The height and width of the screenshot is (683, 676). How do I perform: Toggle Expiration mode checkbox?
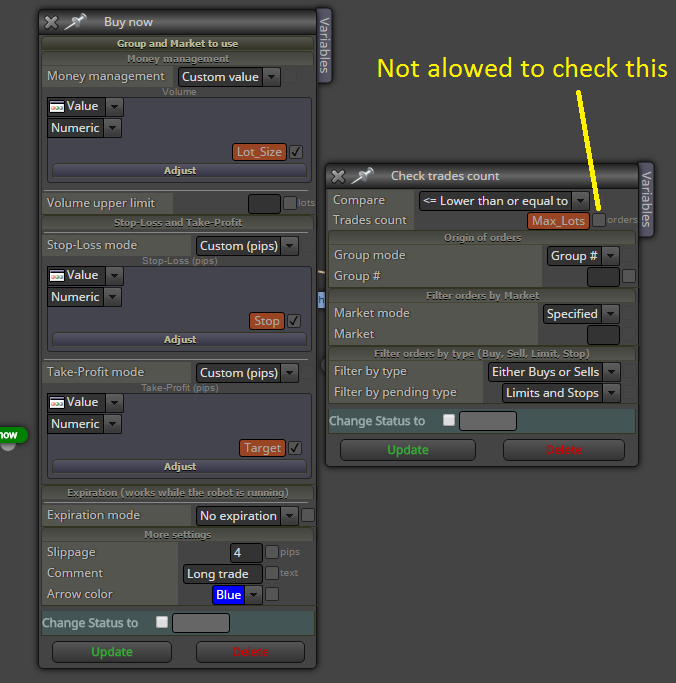click(x=308, y=515)
